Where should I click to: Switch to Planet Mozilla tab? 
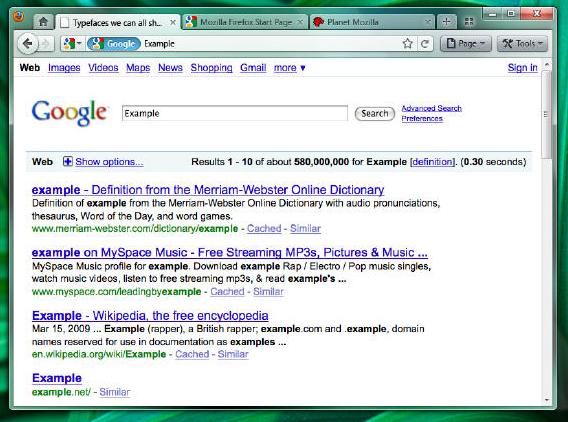coord(372,22)
